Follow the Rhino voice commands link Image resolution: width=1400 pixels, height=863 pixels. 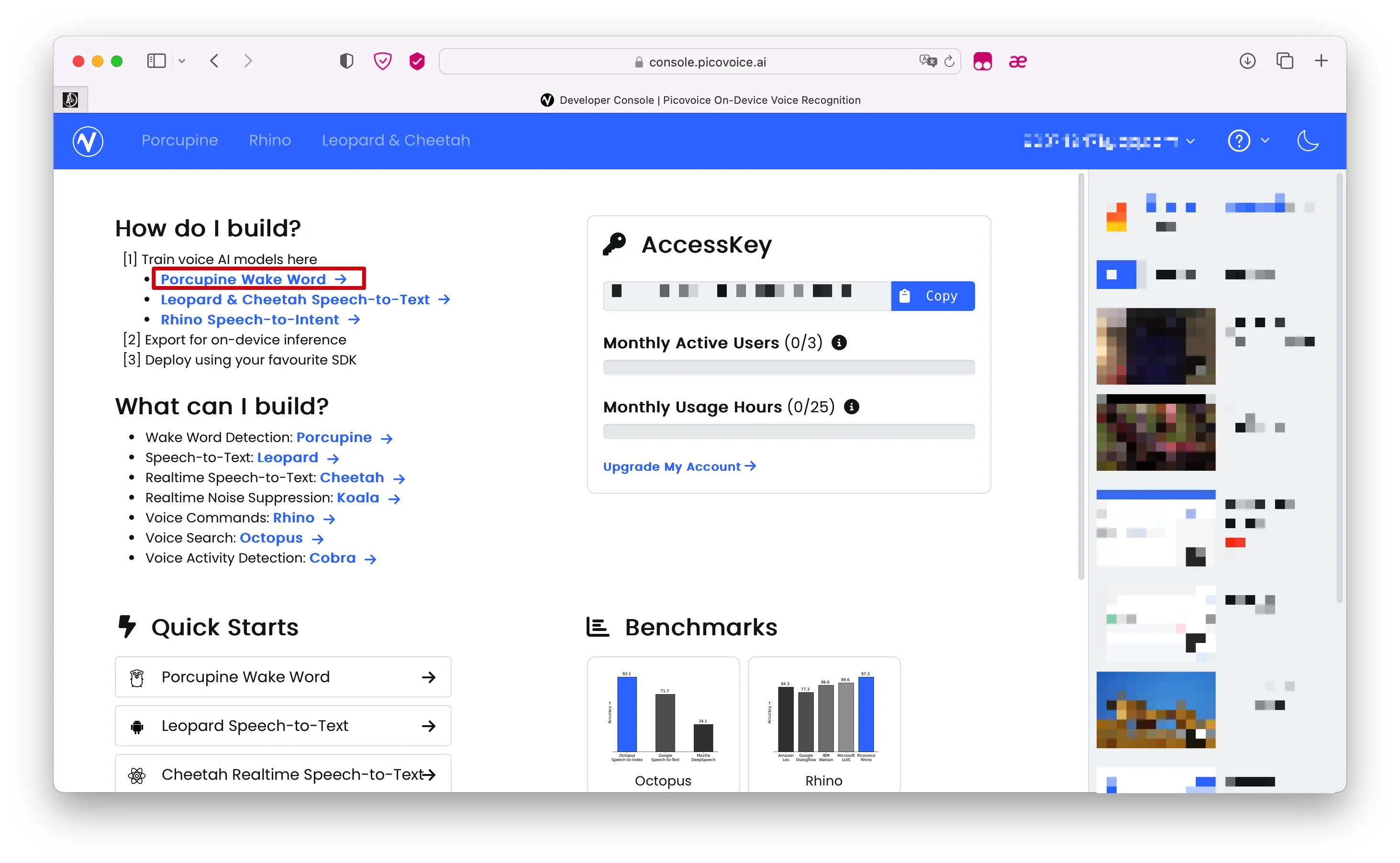(304, 518)
